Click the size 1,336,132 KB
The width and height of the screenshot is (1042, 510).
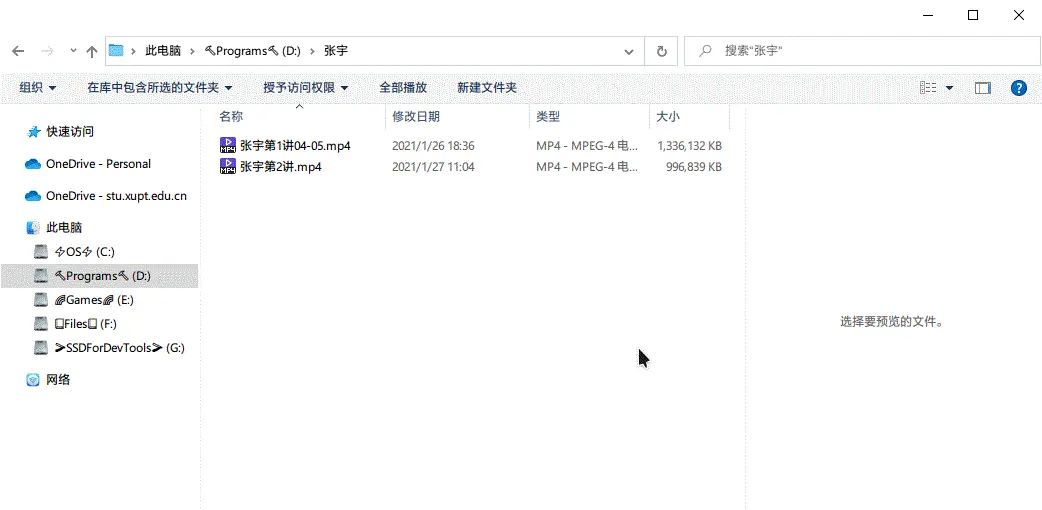[x=690, y=146]
